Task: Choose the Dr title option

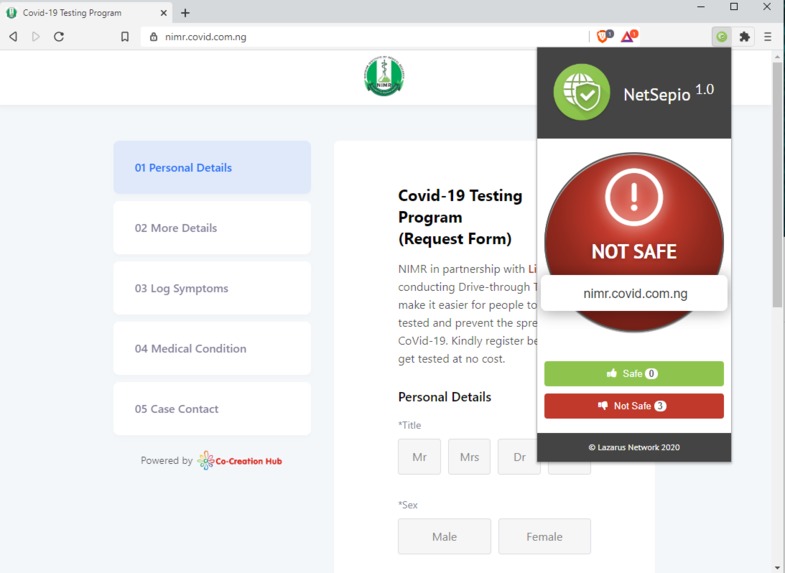Action: 519,457
